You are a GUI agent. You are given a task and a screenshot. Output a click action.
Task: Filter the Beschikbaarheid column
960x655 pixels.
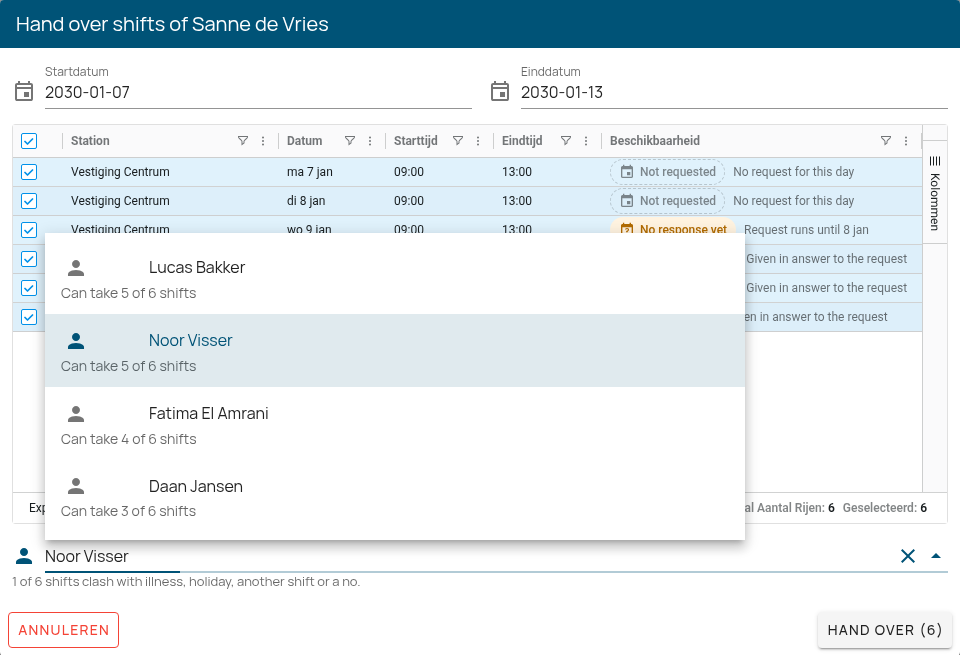pos(885,141)
